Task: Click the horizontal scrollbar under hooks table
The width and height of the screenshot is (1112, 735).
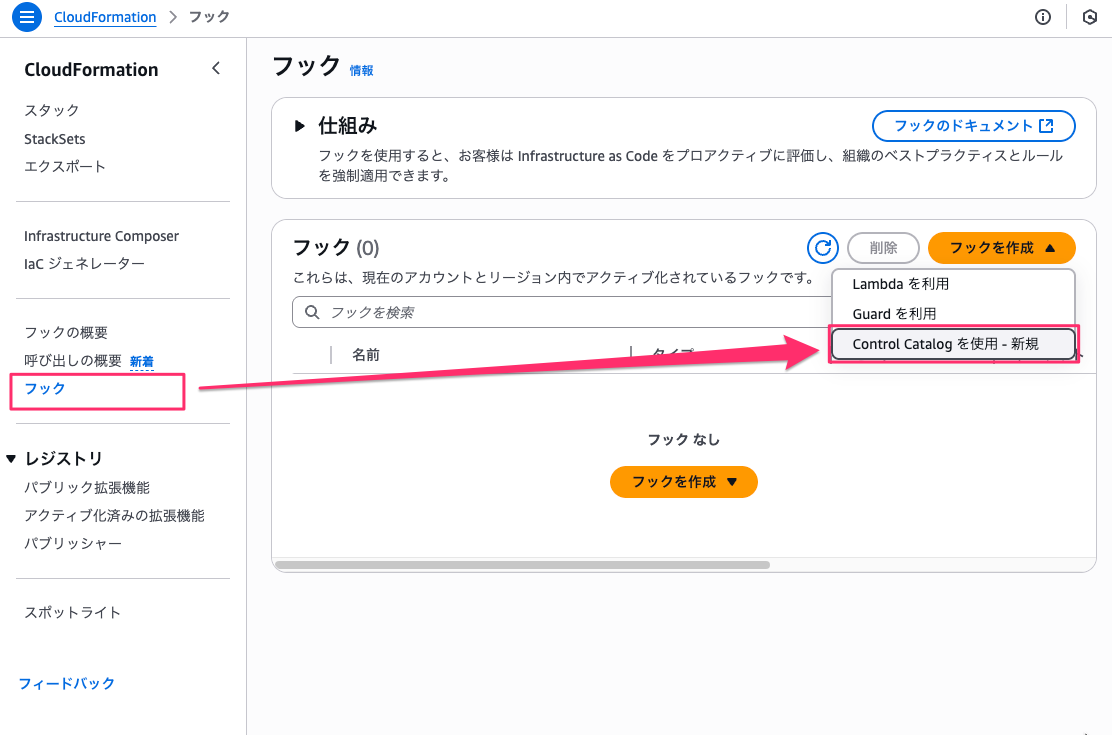Action: 522,565
